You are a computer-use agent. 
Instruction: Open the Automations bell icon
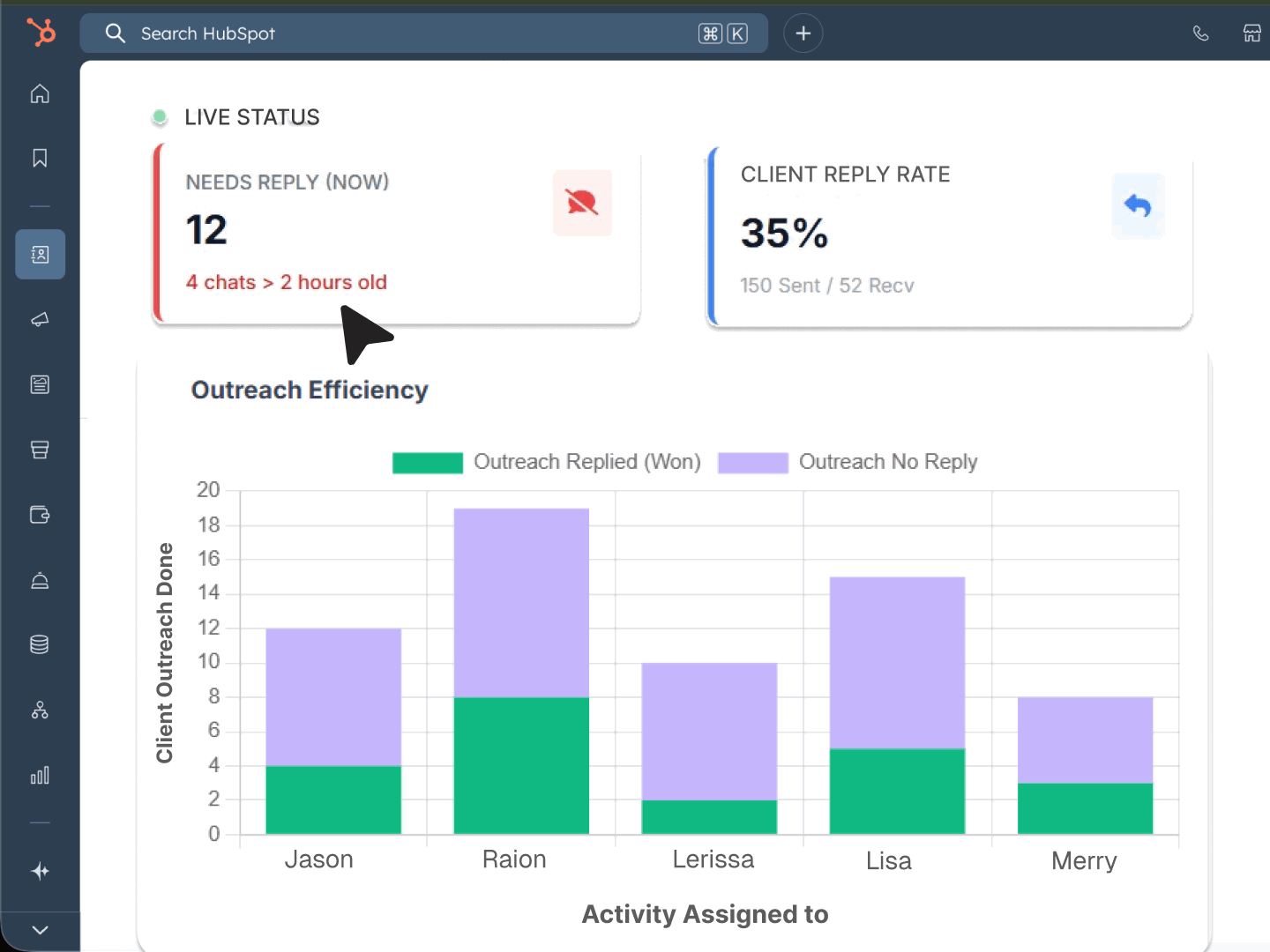click(x=40, y=580)
